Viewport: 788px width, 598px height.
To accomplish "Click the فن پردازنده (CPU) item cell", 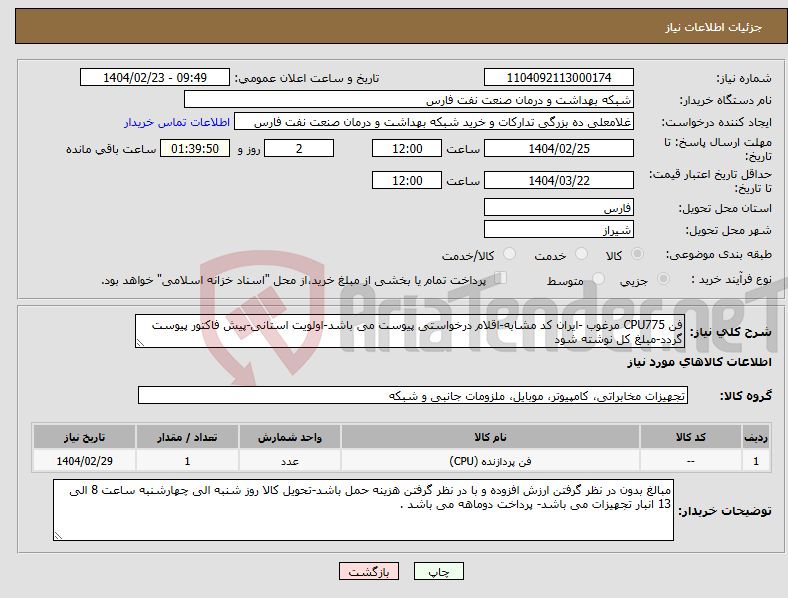I will point(490,461).
